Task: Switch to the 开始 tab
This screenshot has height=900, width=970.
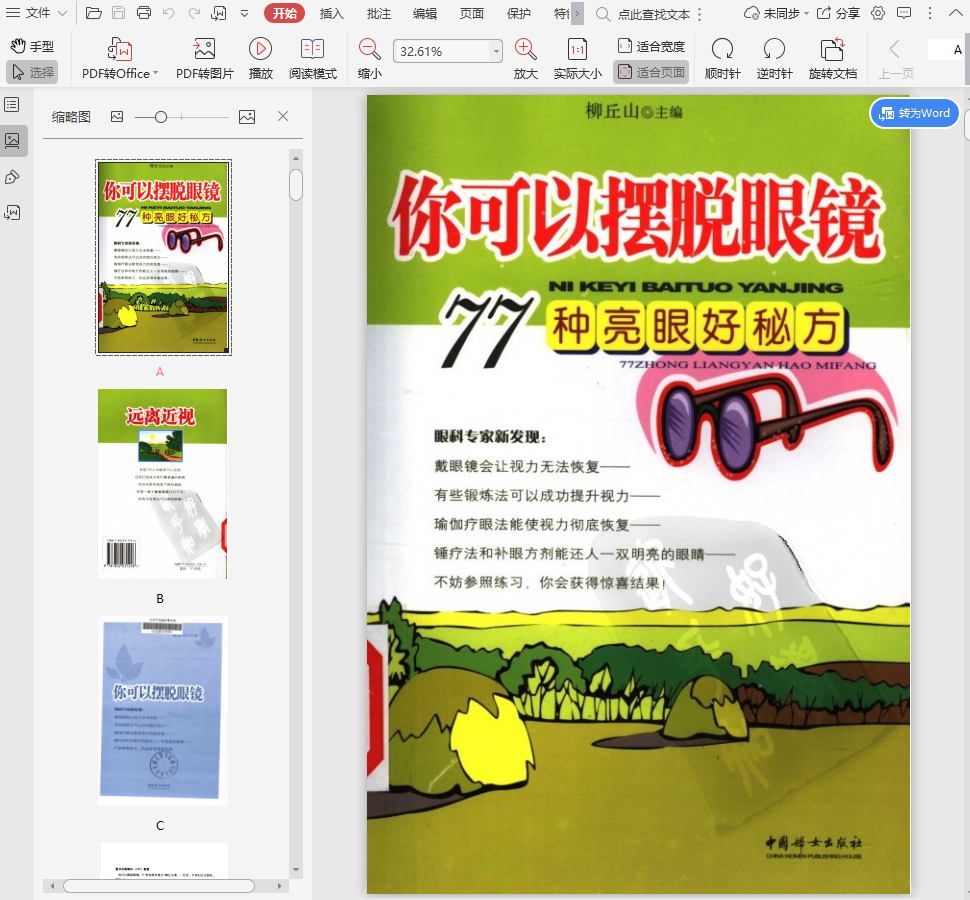Action: (285, 13)
